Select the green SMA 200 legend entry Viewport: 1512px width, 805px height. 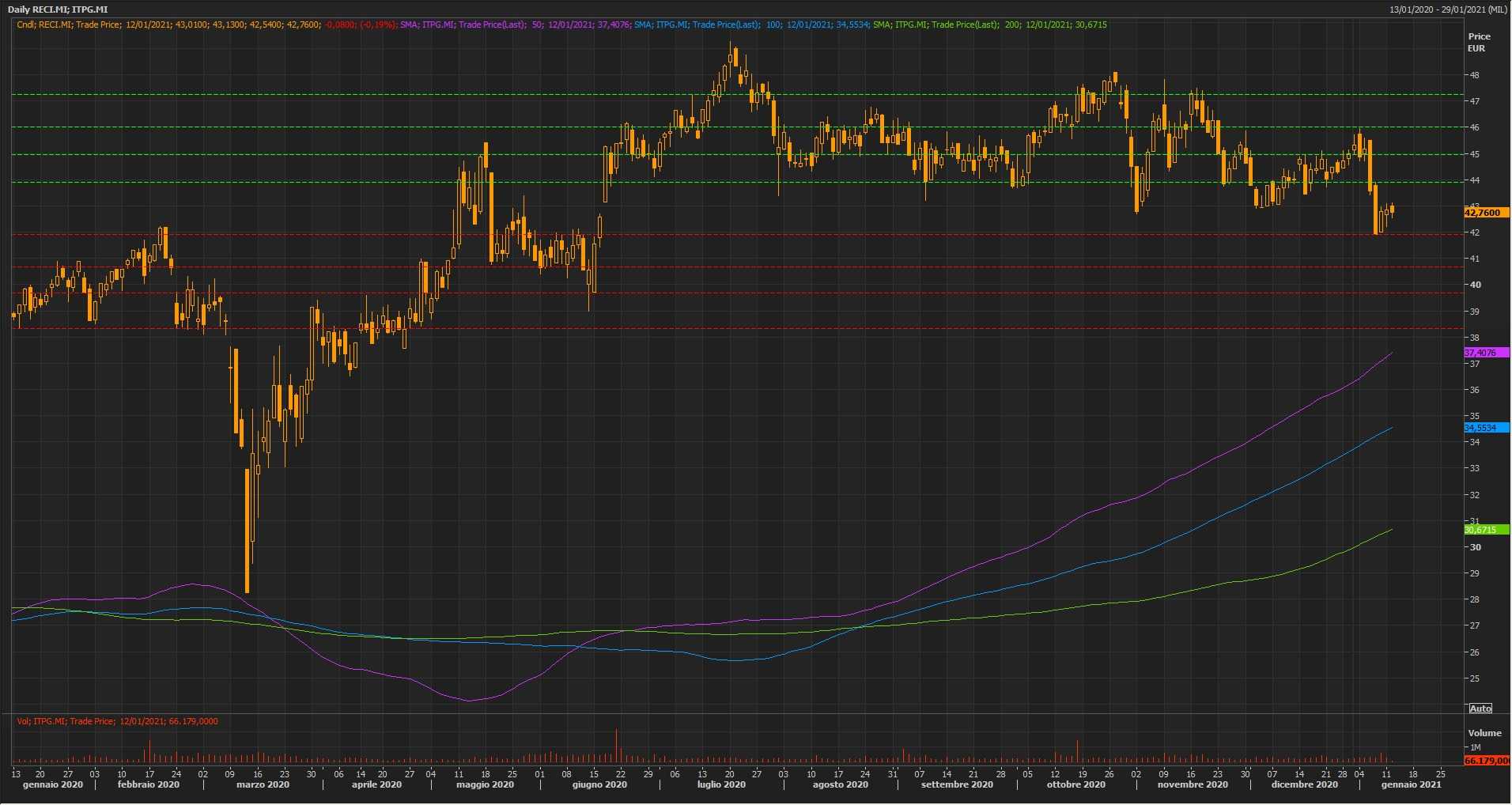[988, 25]
